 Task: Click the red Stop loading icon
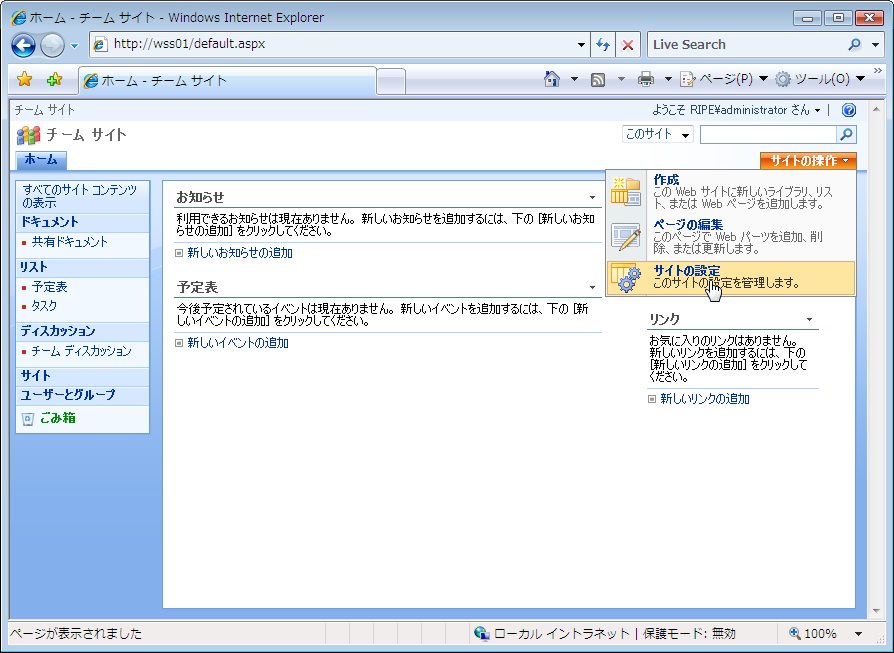pyautogui.click(x=628, y=44)
